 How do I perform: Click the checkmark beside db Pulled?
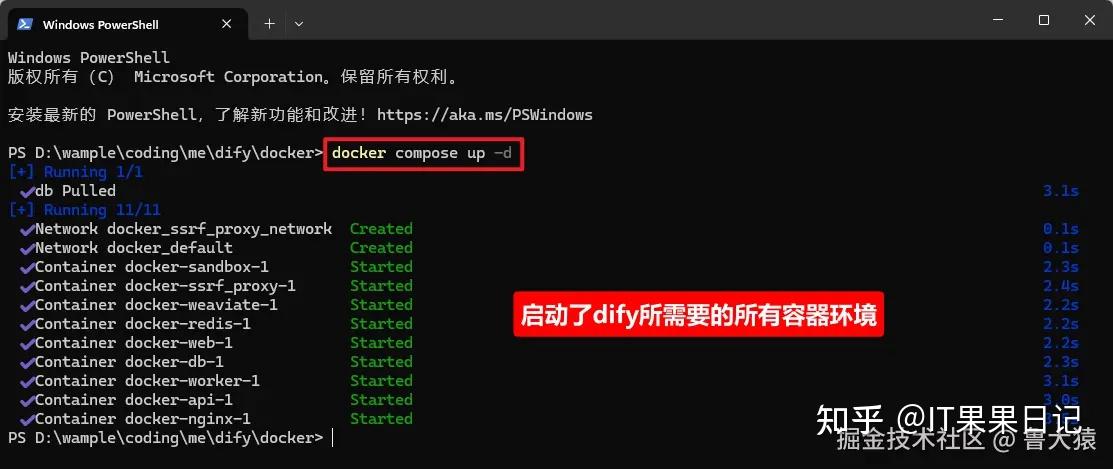[27, 192]
